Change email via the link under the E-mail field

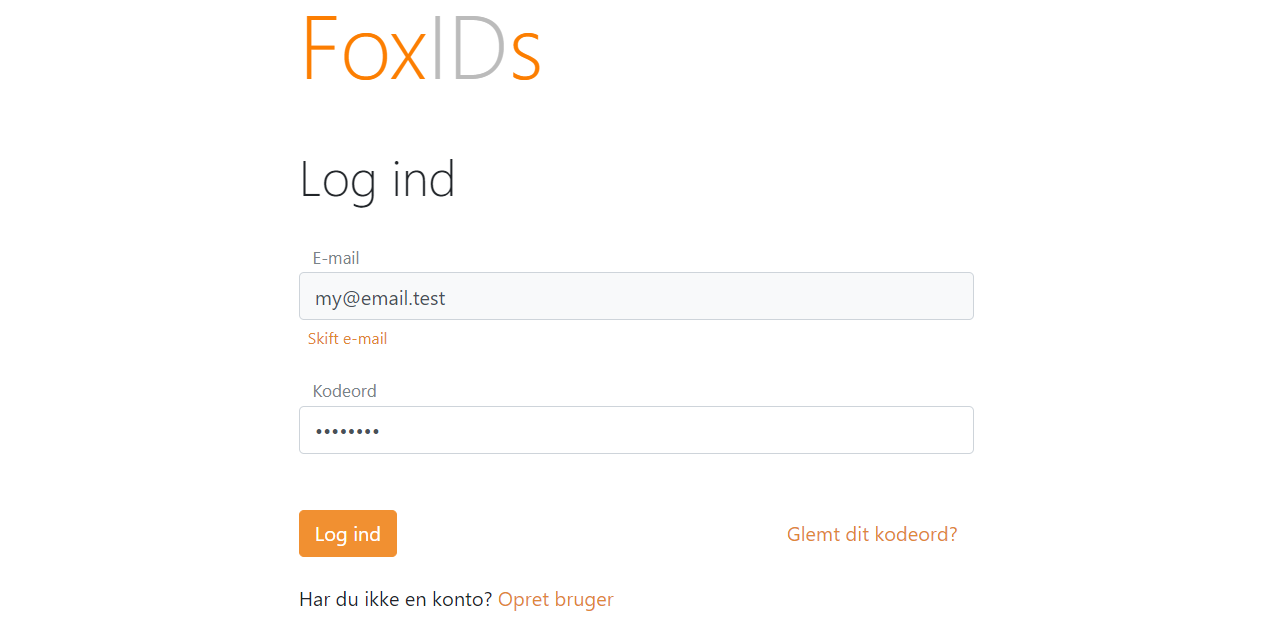347,339
